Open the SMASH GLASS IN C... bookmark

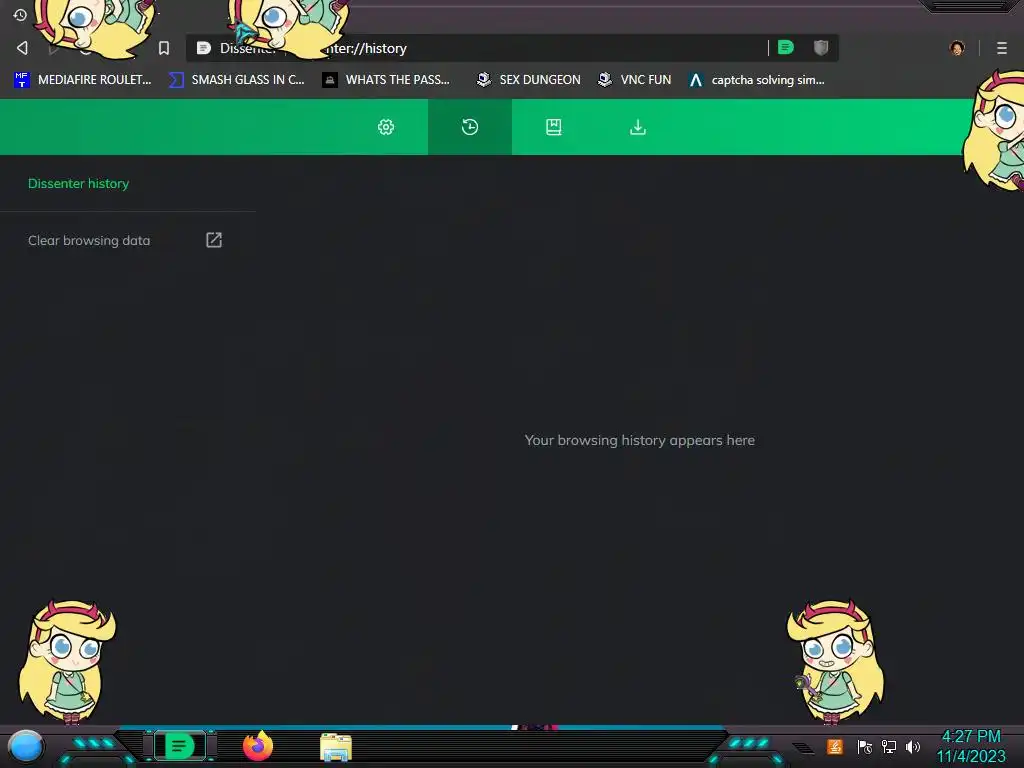pyautogui.click(x=237, y=80)
